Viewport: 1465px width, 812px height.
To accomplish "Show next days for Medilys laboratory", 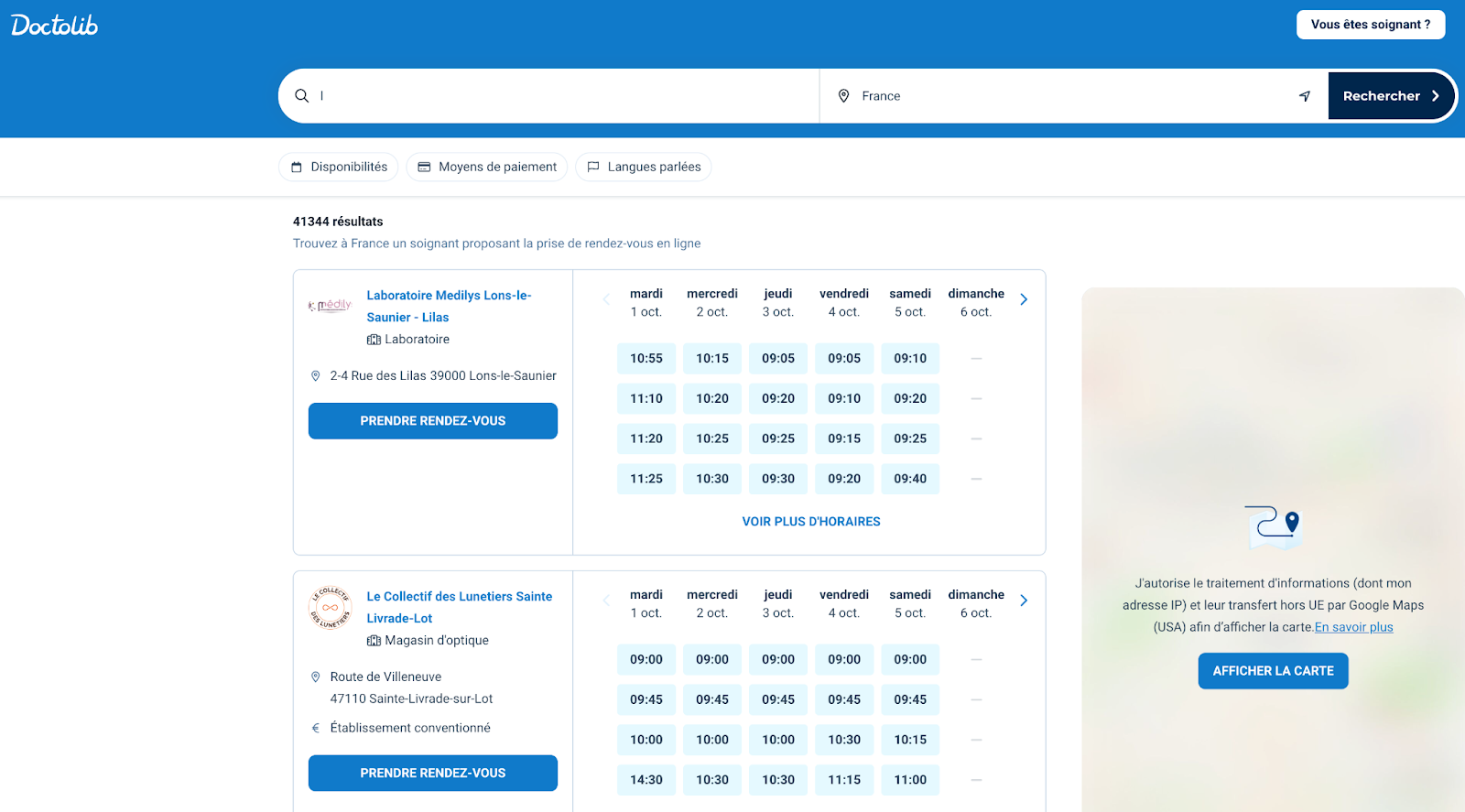I will point(1024,299).
